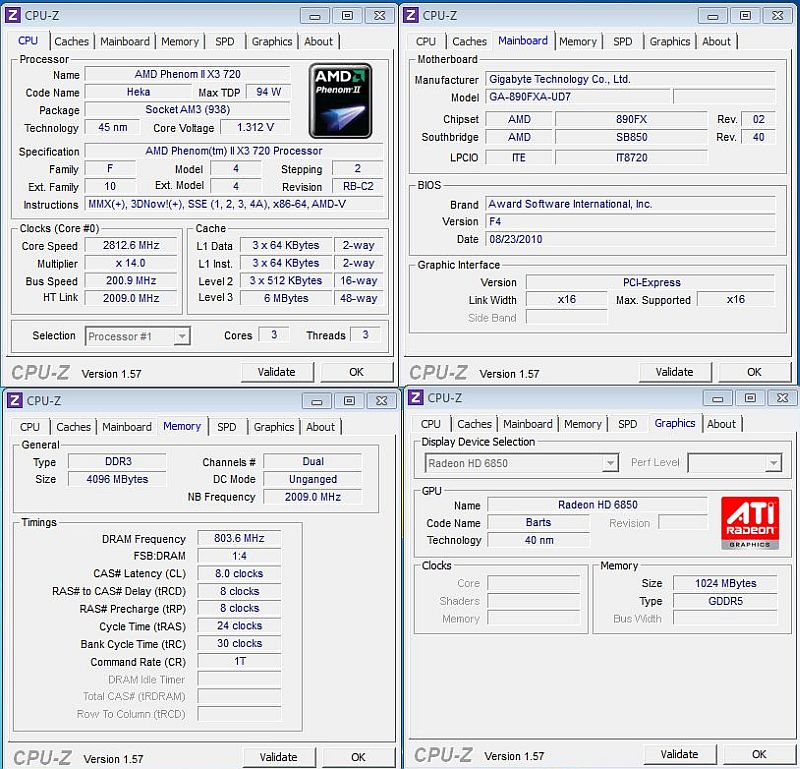The image size is (800, 769).
Task: Click the motherboard model GA-890FXA-UD7 field
Action: point(578,96)
